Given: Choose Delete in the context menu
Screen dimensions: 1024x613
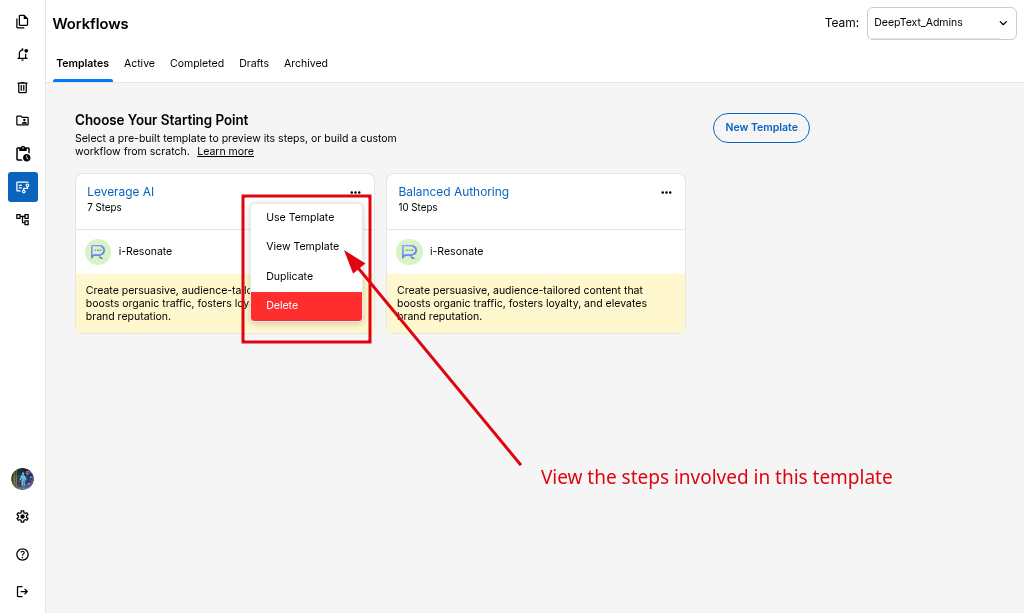Looking at the screenshot, I should click(x=306, y=305).
